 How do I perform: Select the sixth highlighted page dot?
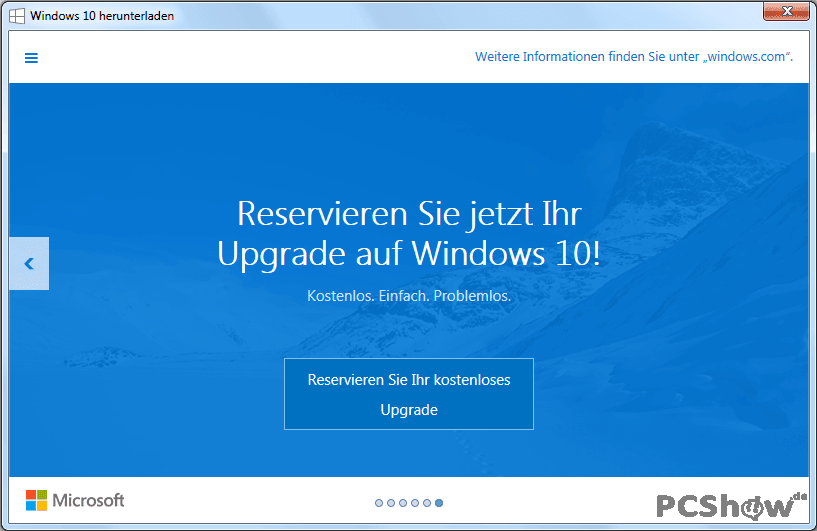click(439, 503)
